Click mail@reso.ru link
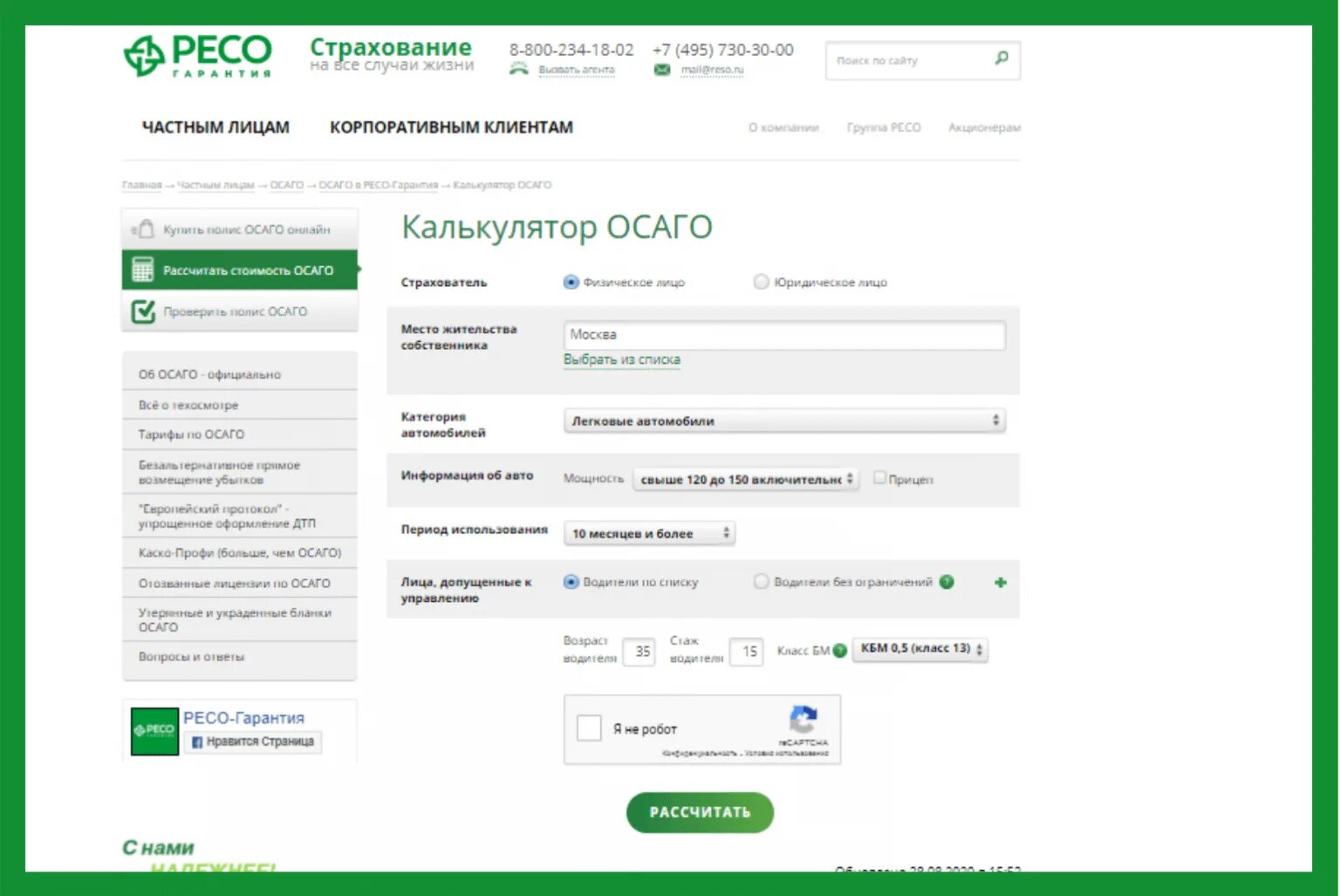This screenshot has width=1340, height=896. pos(712,70)
